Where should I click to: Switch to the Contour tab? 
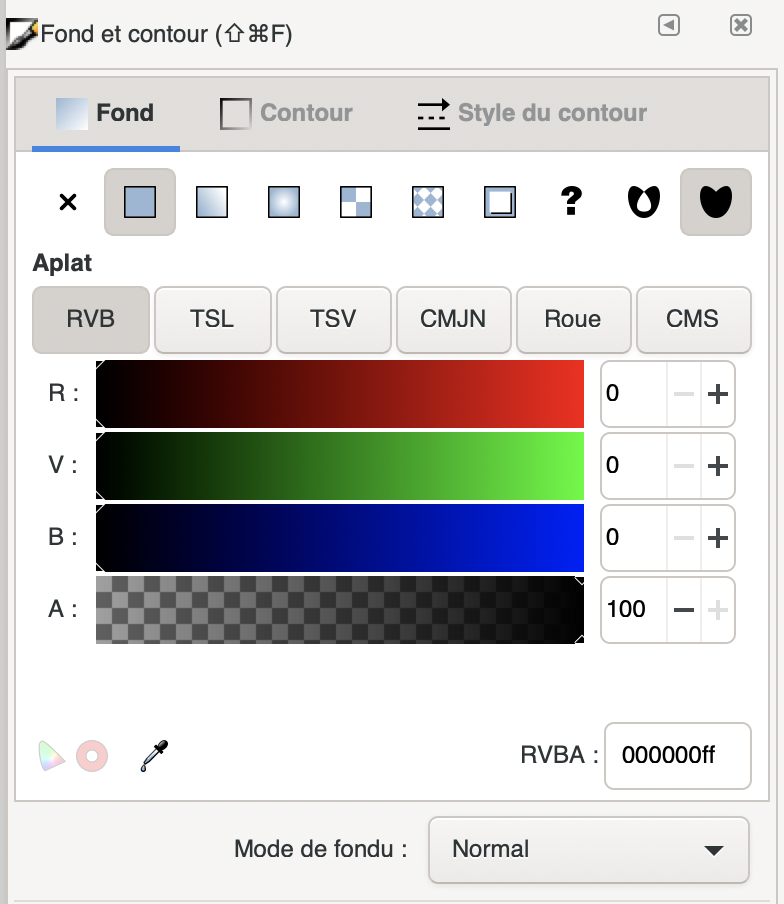[x=287, y=113]
